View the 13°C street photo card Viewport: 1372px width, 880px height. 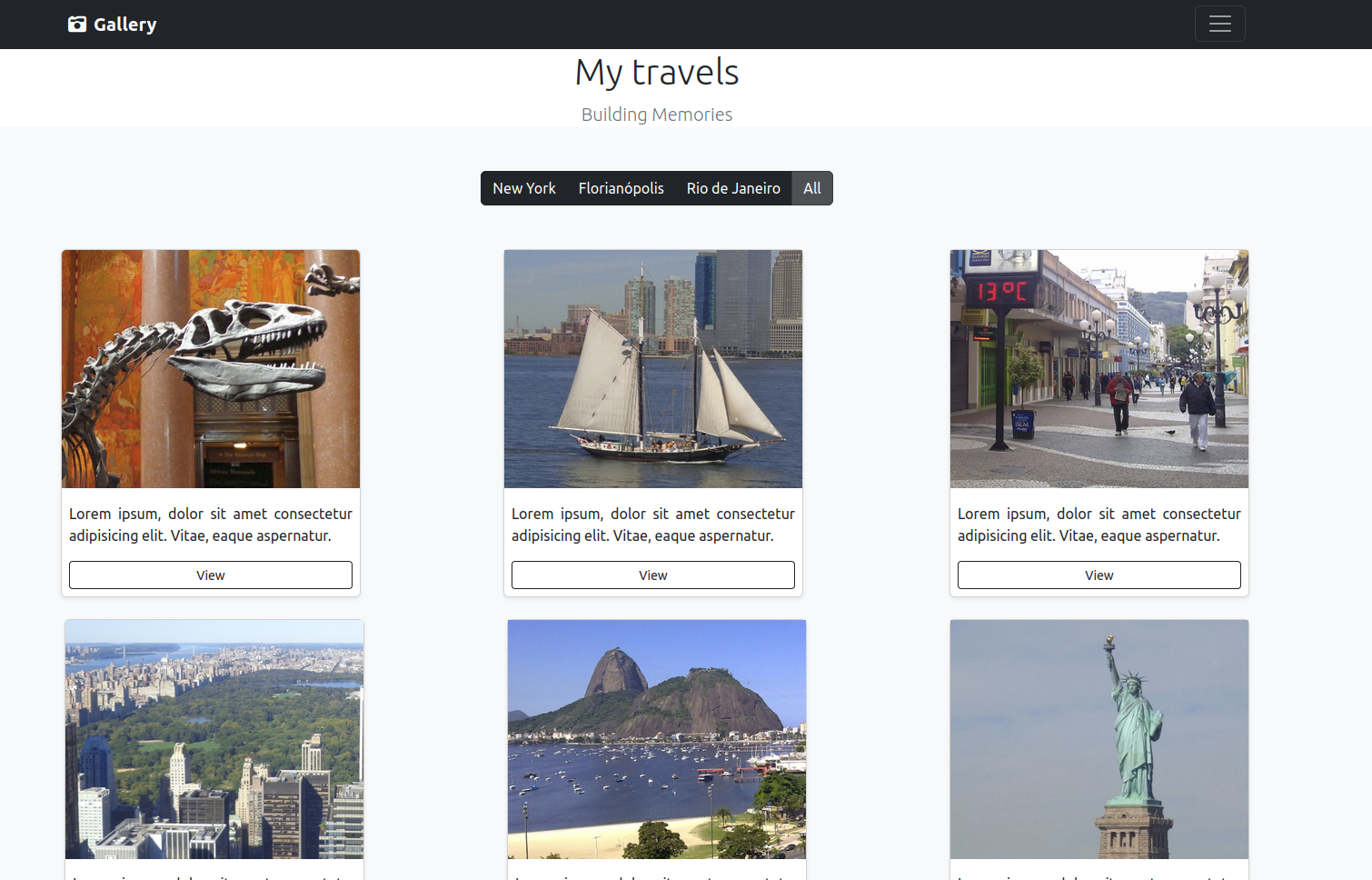coord(1099,575)
